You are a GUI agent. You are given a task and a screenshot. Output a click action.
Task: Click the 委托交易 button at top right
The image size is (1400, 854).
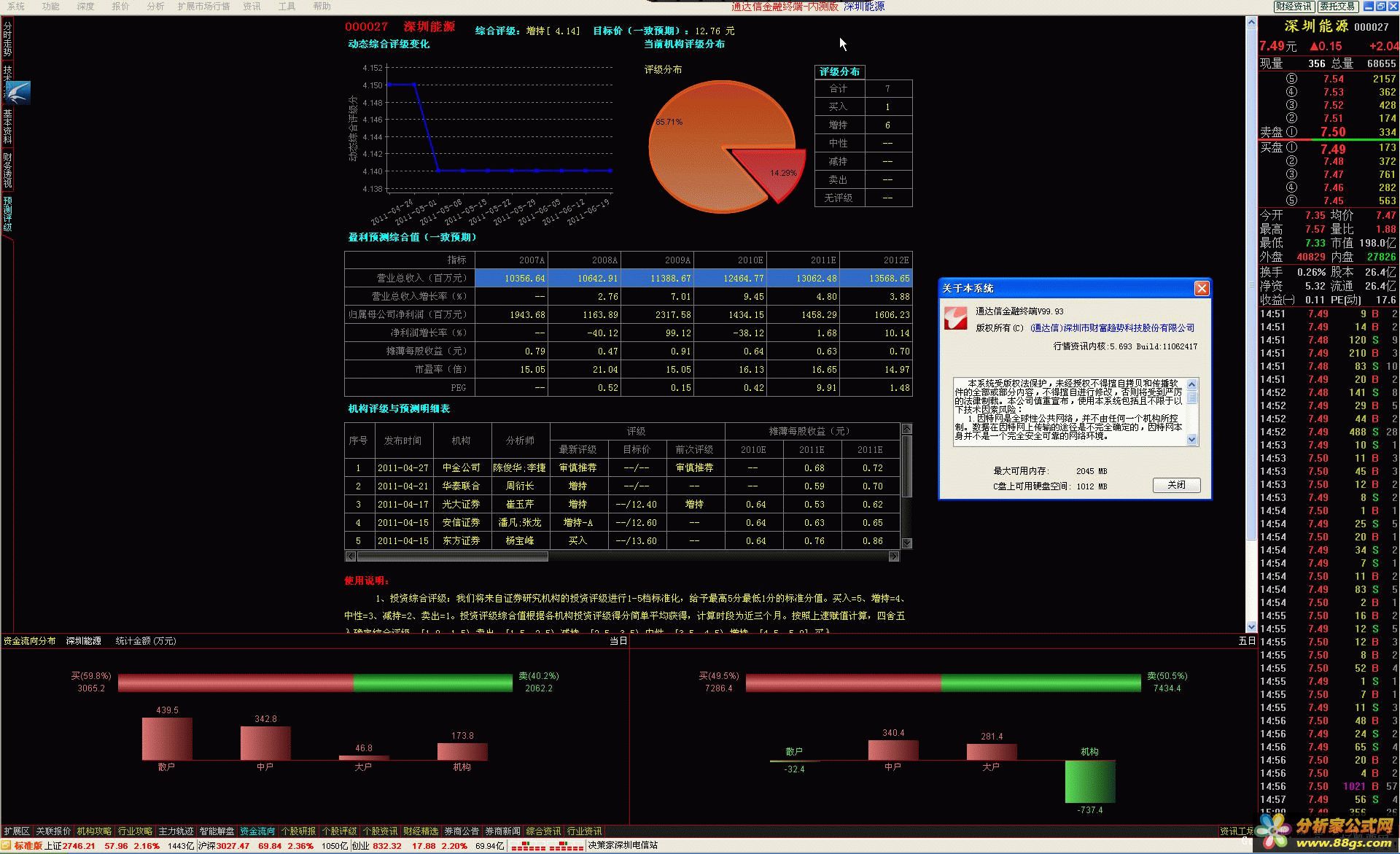click(1337, 6)
